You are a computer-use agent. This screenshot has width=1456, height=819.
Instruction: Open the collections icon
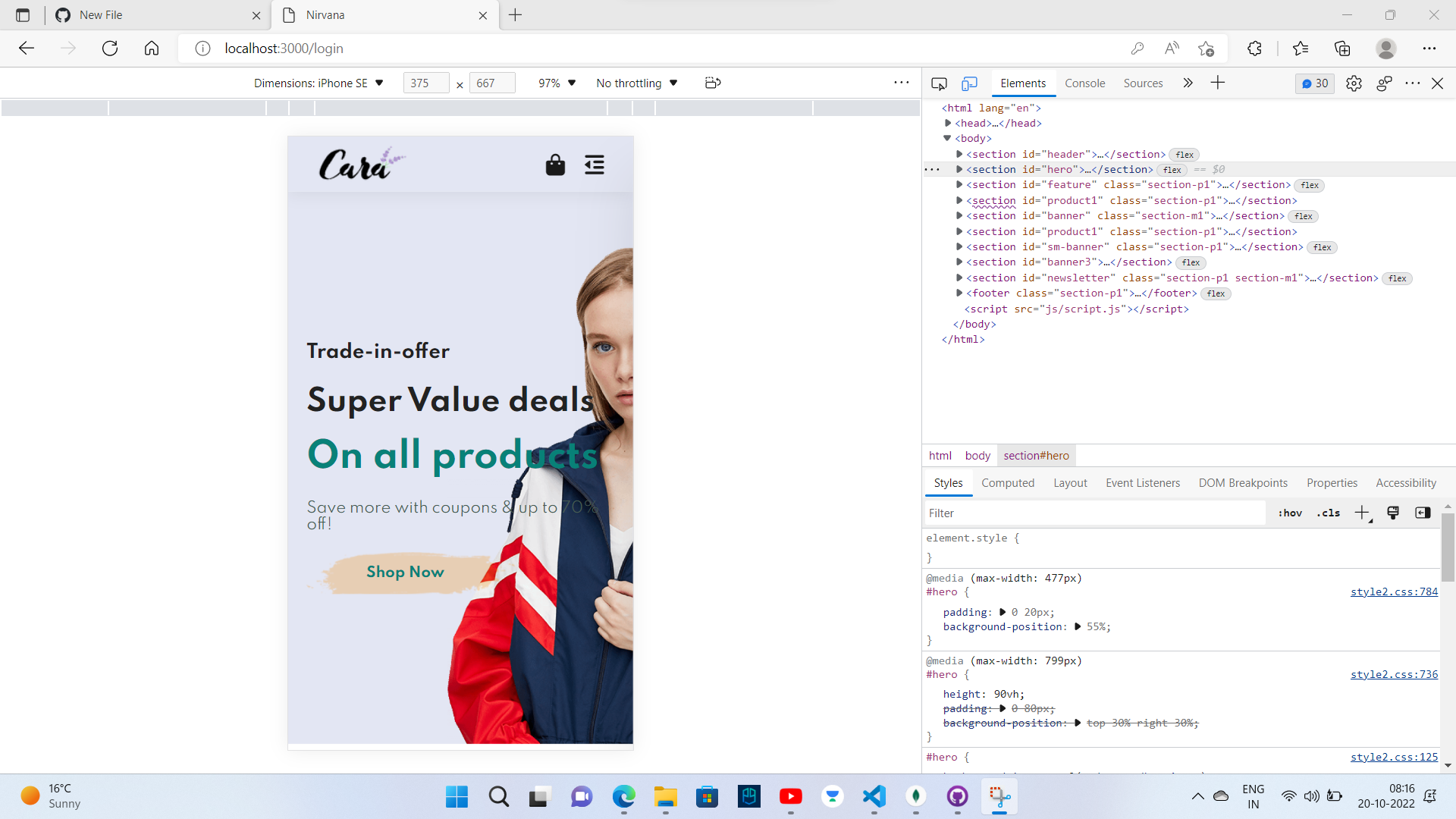(1342, 49)
